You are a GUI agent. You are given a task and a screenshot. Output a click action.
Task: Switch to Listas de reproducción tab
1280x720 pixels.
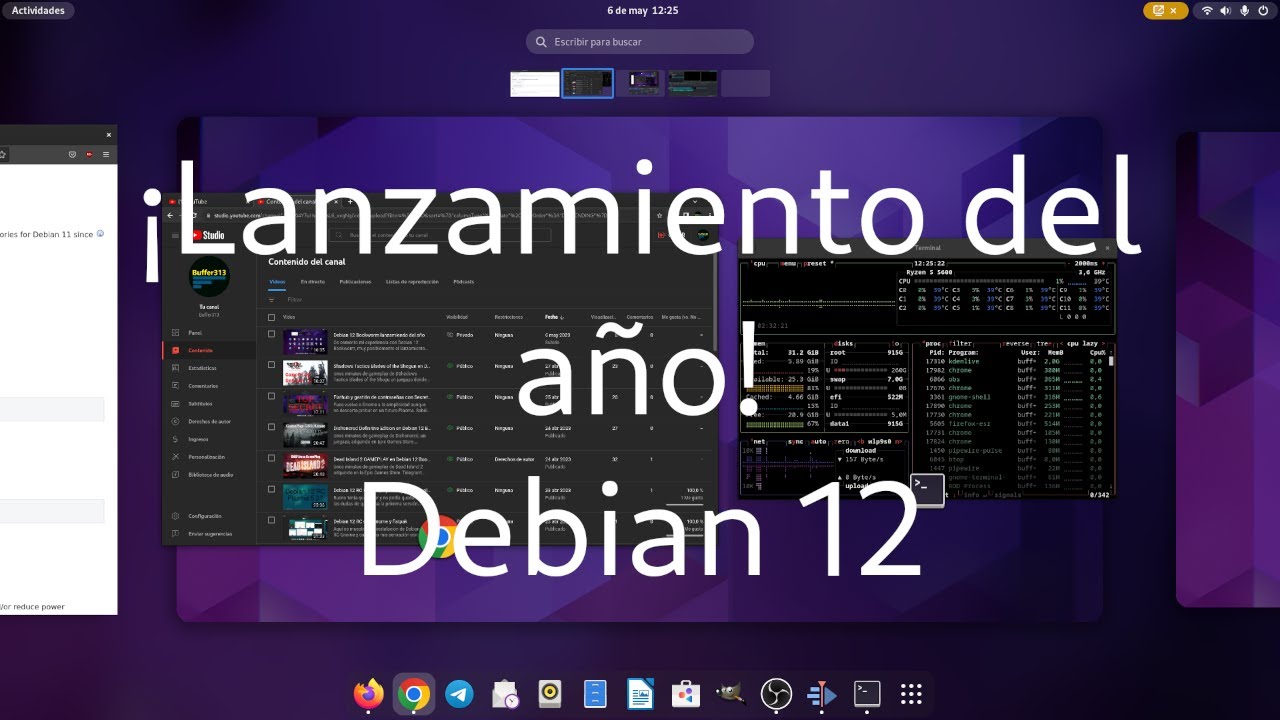(413, 282)
